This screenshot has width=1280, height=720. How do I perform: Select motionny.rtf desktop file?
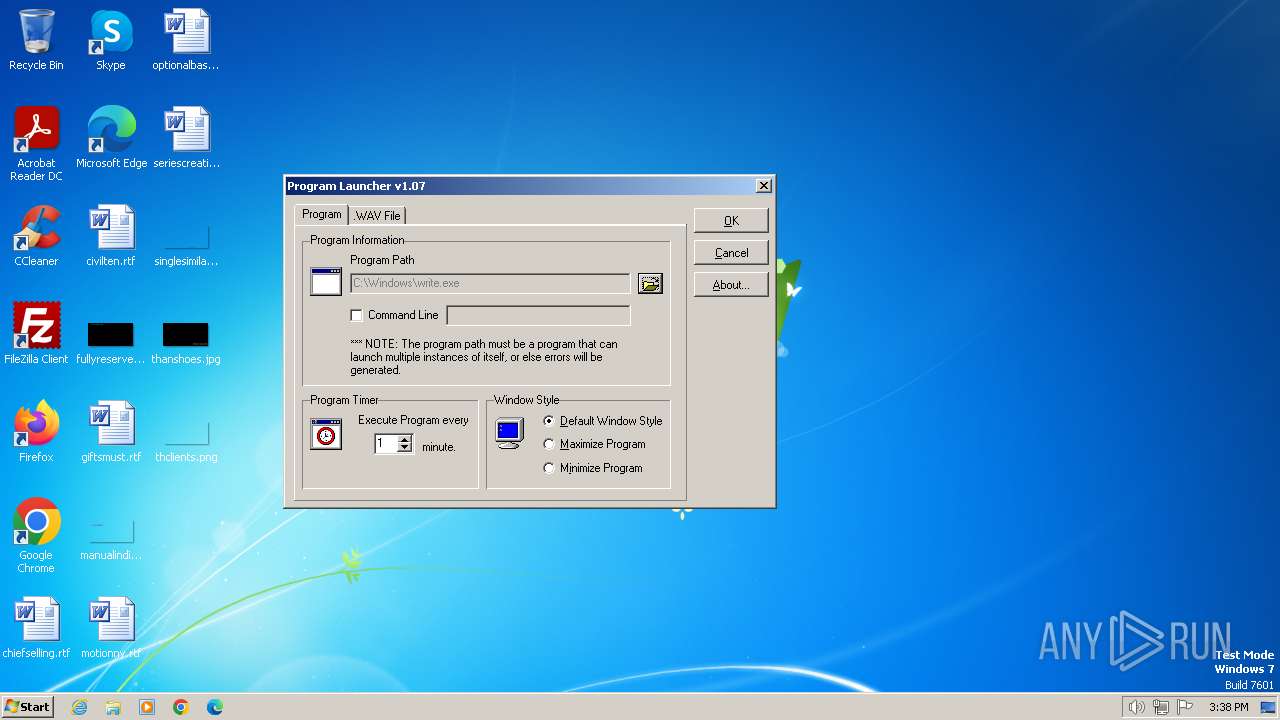[x=111, y=628]
